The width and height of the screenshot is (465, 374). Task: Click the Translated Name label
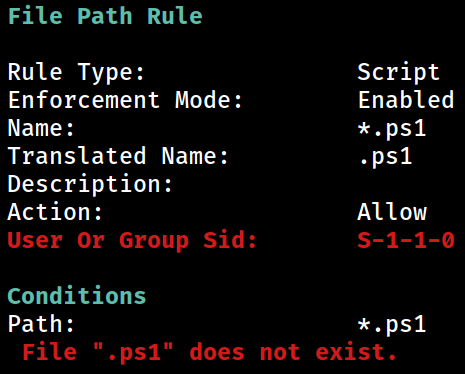point(118,156)
